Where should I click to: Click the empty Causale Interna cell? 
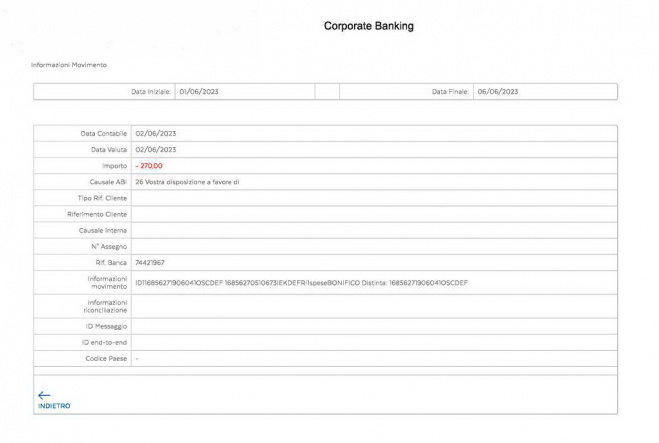[372, 230]
